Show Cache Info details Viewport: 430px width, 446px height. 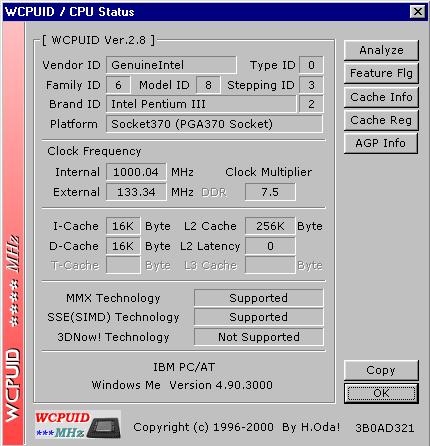[381, 97]
